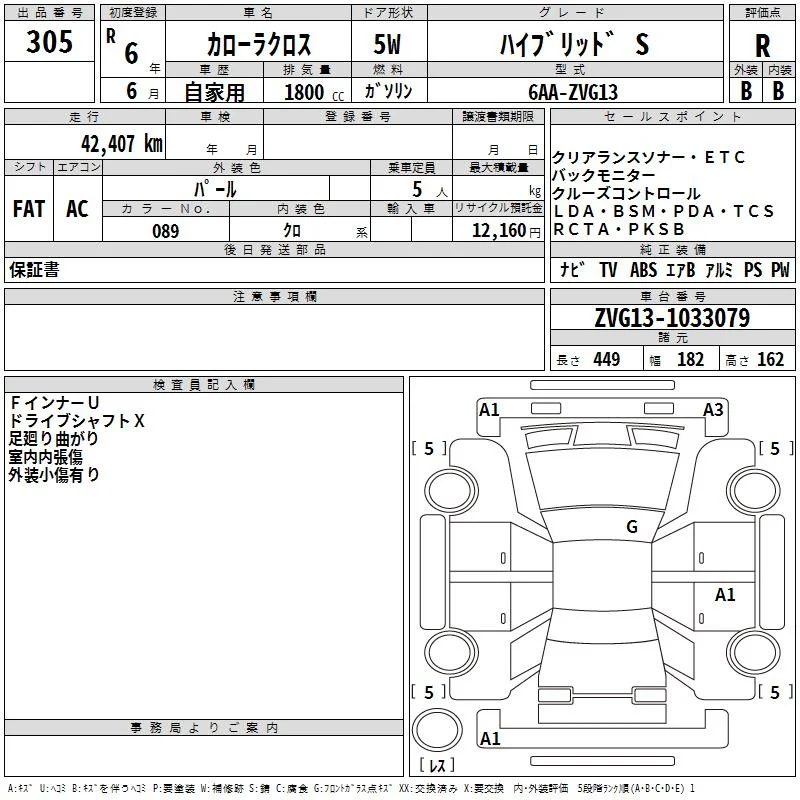The height and width of the screenshot is (800, 800).
Task: Click inspector note 足廻り曲がり
Action: [x=53, y=438]
